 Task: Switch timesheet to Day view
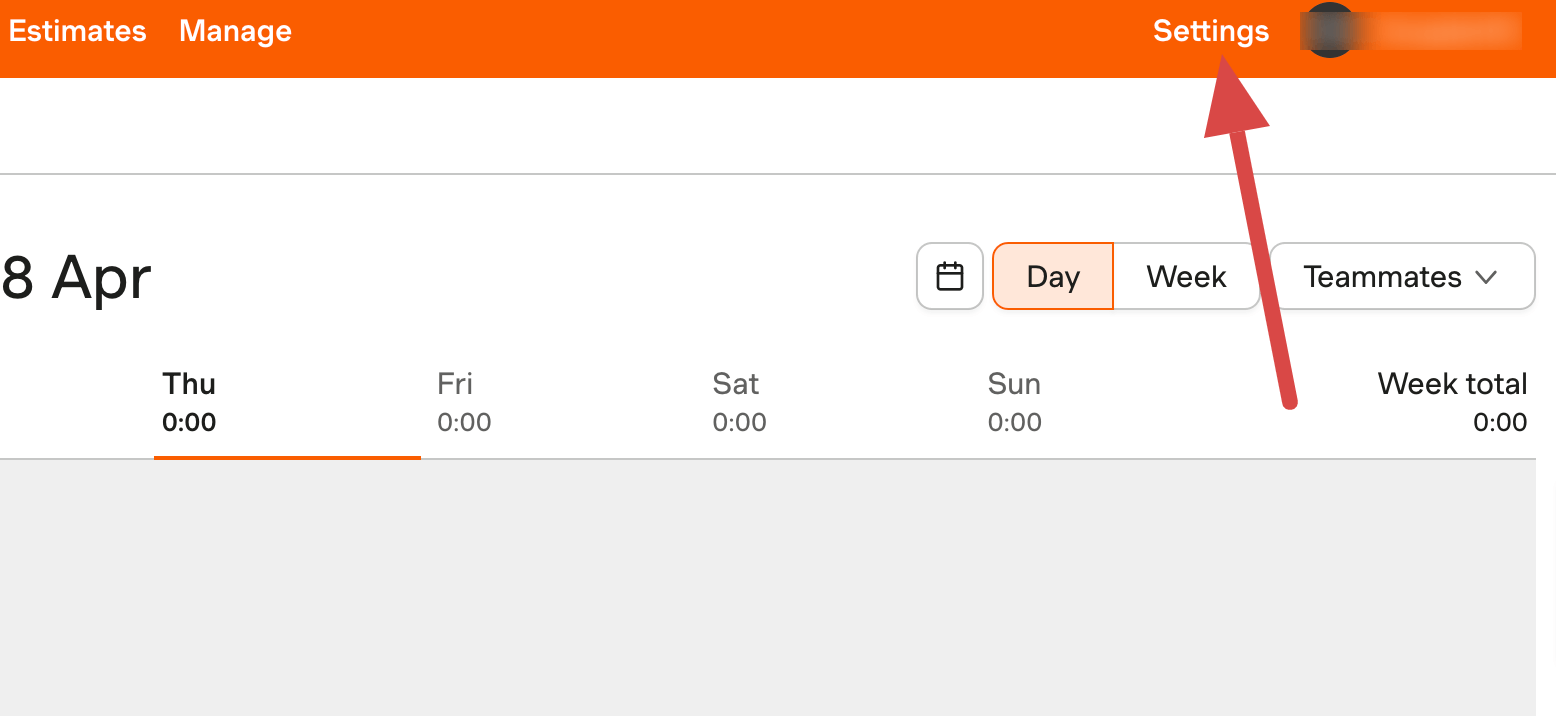coord(1053,276)
